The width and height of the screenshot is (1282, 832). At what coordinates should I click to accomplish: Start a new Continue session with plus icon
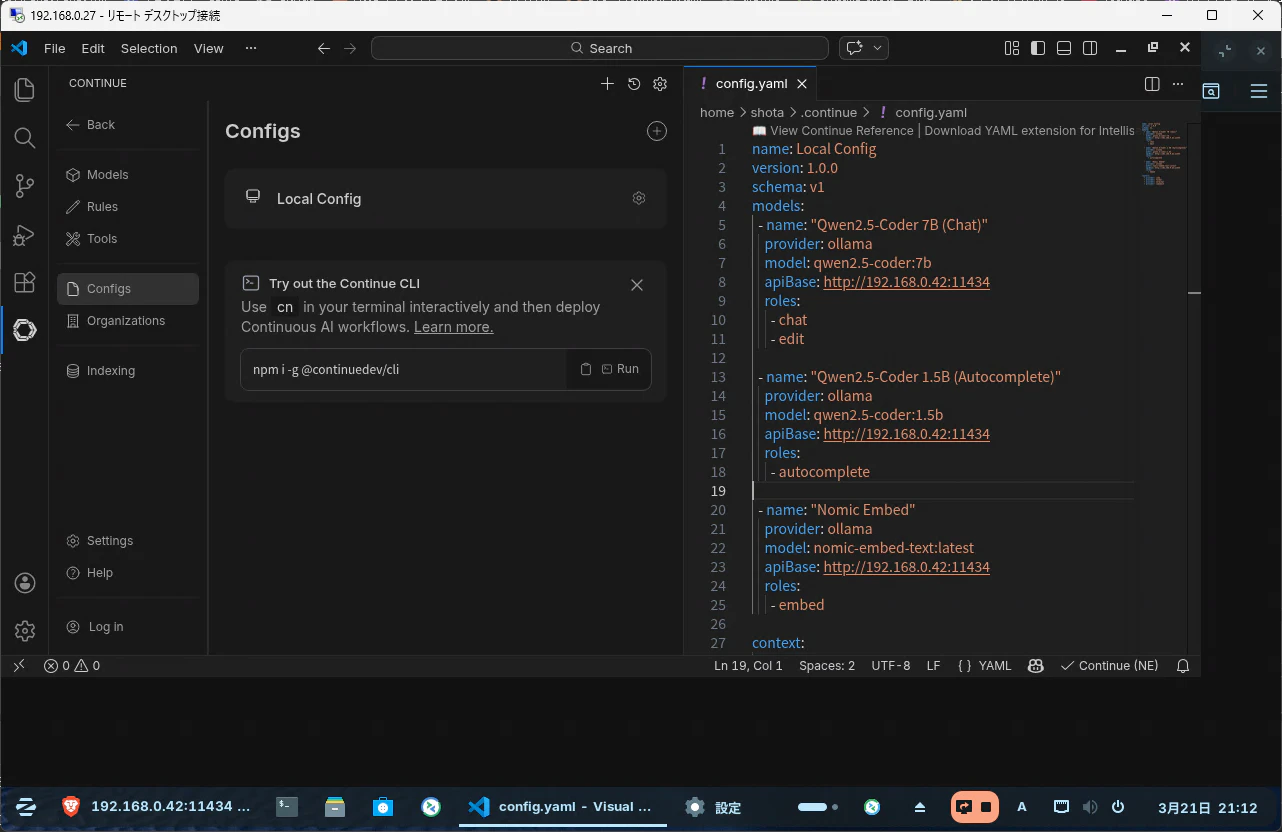pyautogui.click(x=607, y=84)
